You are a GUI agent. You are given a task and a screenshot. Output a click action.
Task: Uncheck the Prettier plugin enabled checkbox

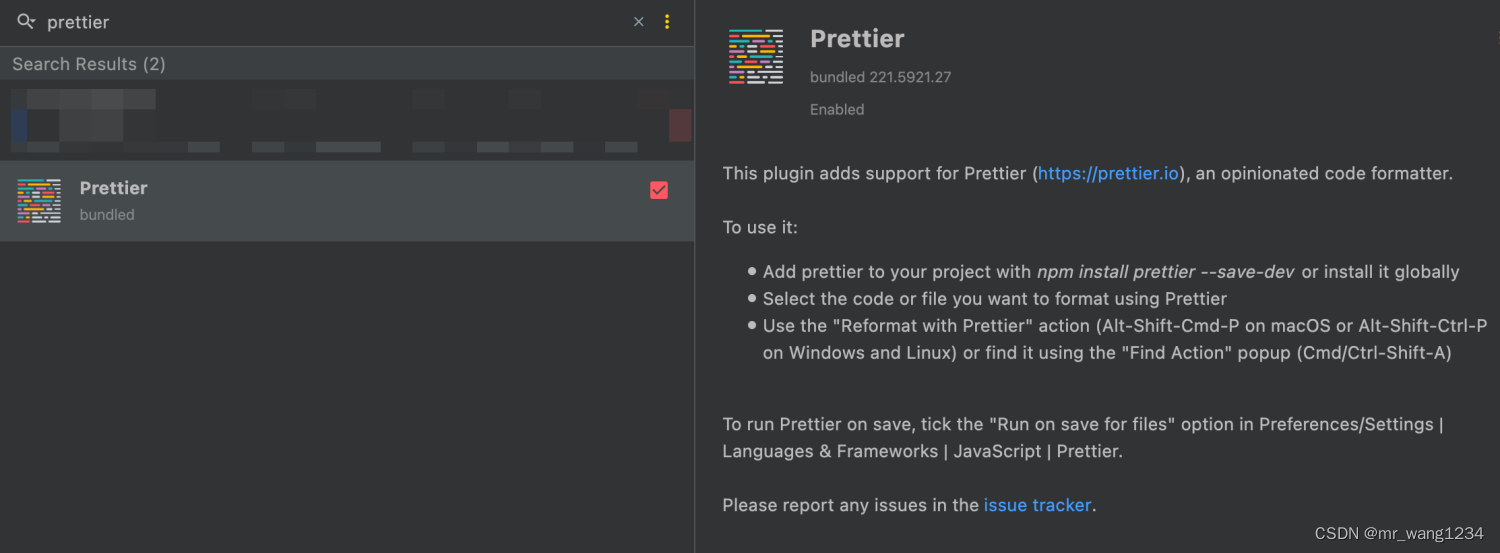point(659,190)
